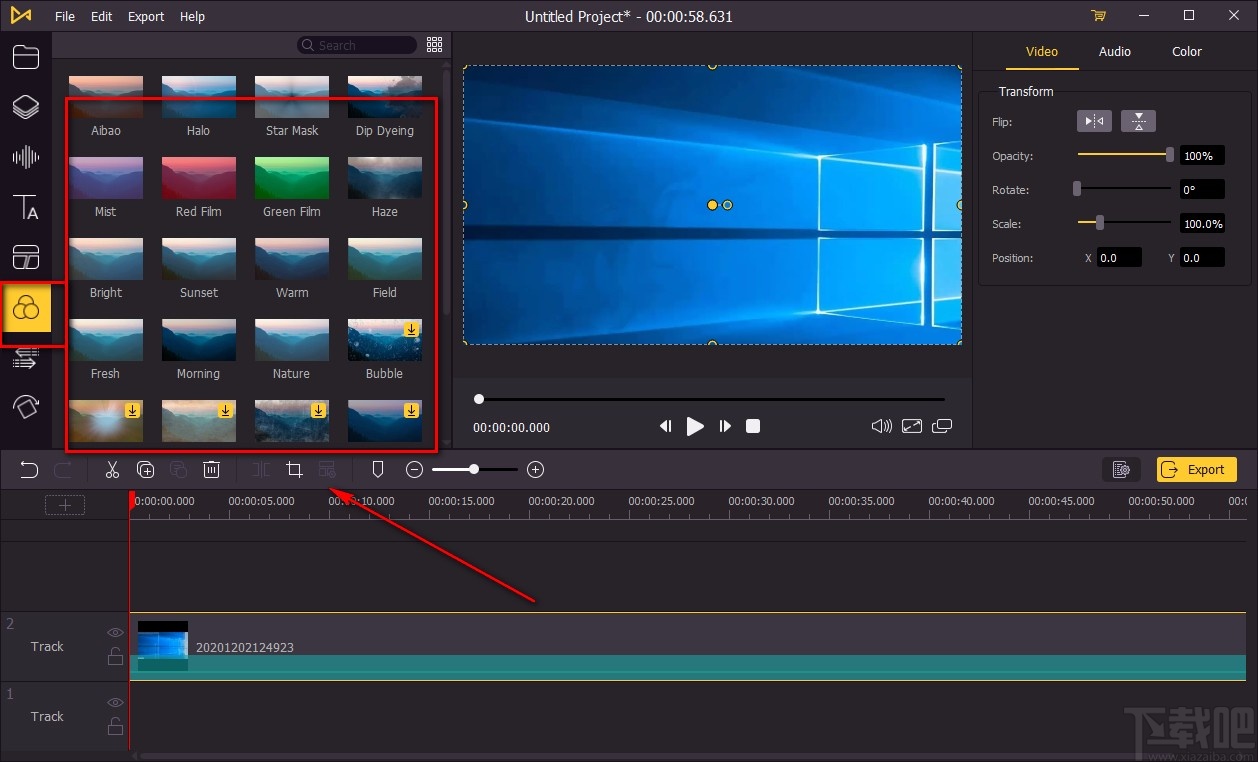Open the Media folder panel in sidebar
The height and width of the screenshot is (762, 1258).
click(26, 57)
